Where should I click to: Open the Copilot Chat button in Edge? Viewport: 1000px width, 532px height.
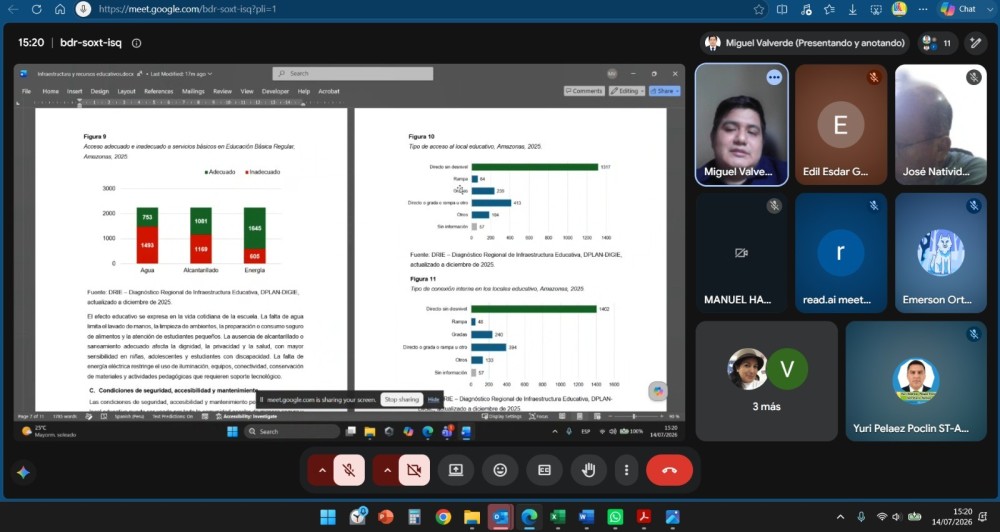click(x=959, y=9)
